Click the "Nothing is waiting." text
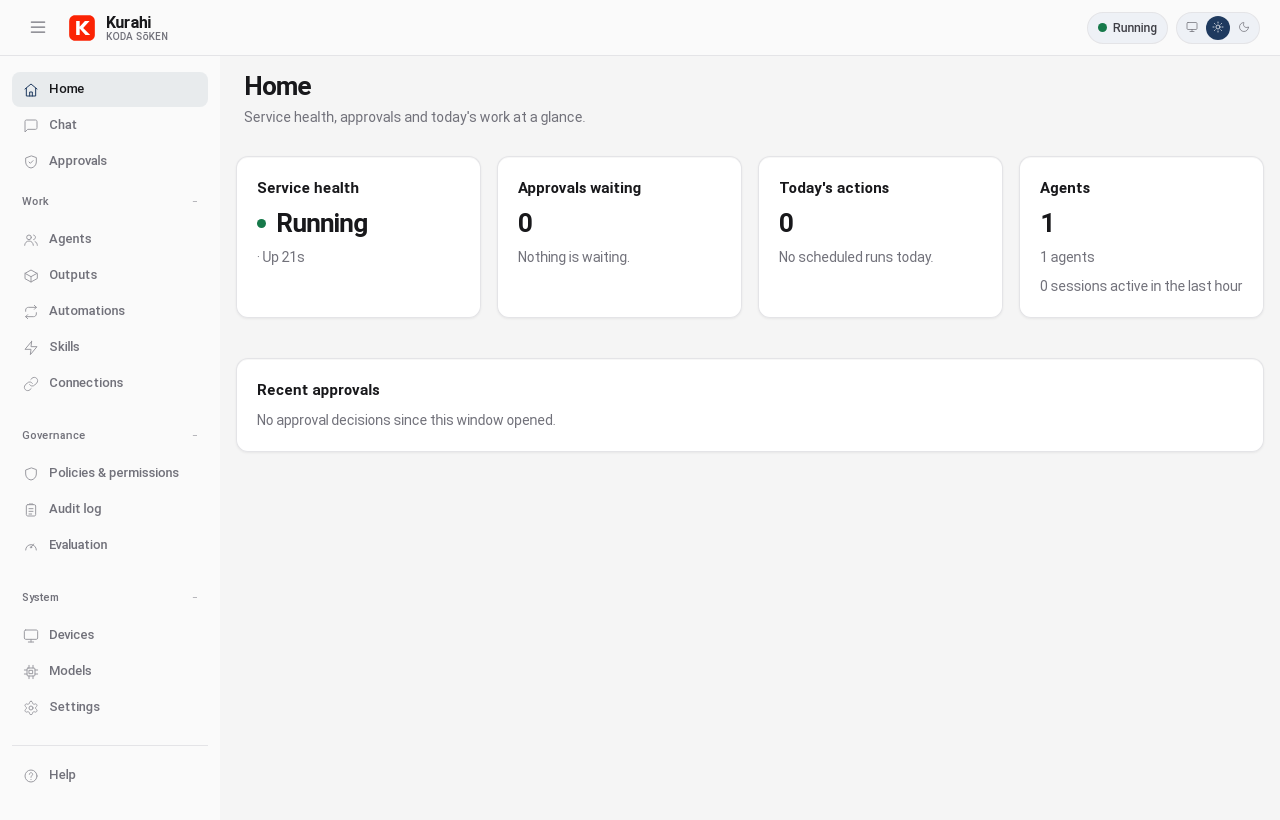Screen dimensions: 1280x820 coord(574,257)
